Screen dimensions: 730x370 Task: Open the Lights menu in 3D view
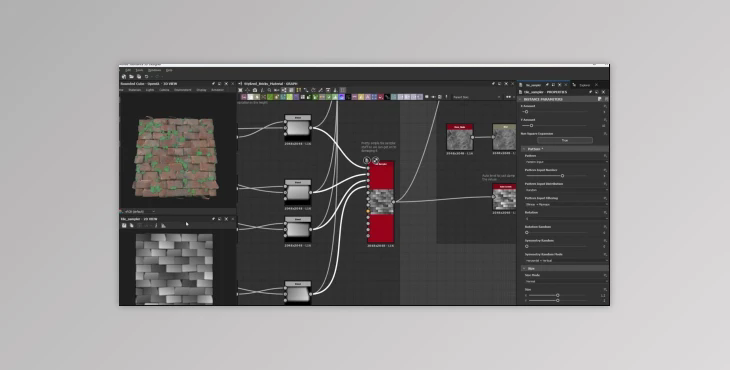point(150,90)
